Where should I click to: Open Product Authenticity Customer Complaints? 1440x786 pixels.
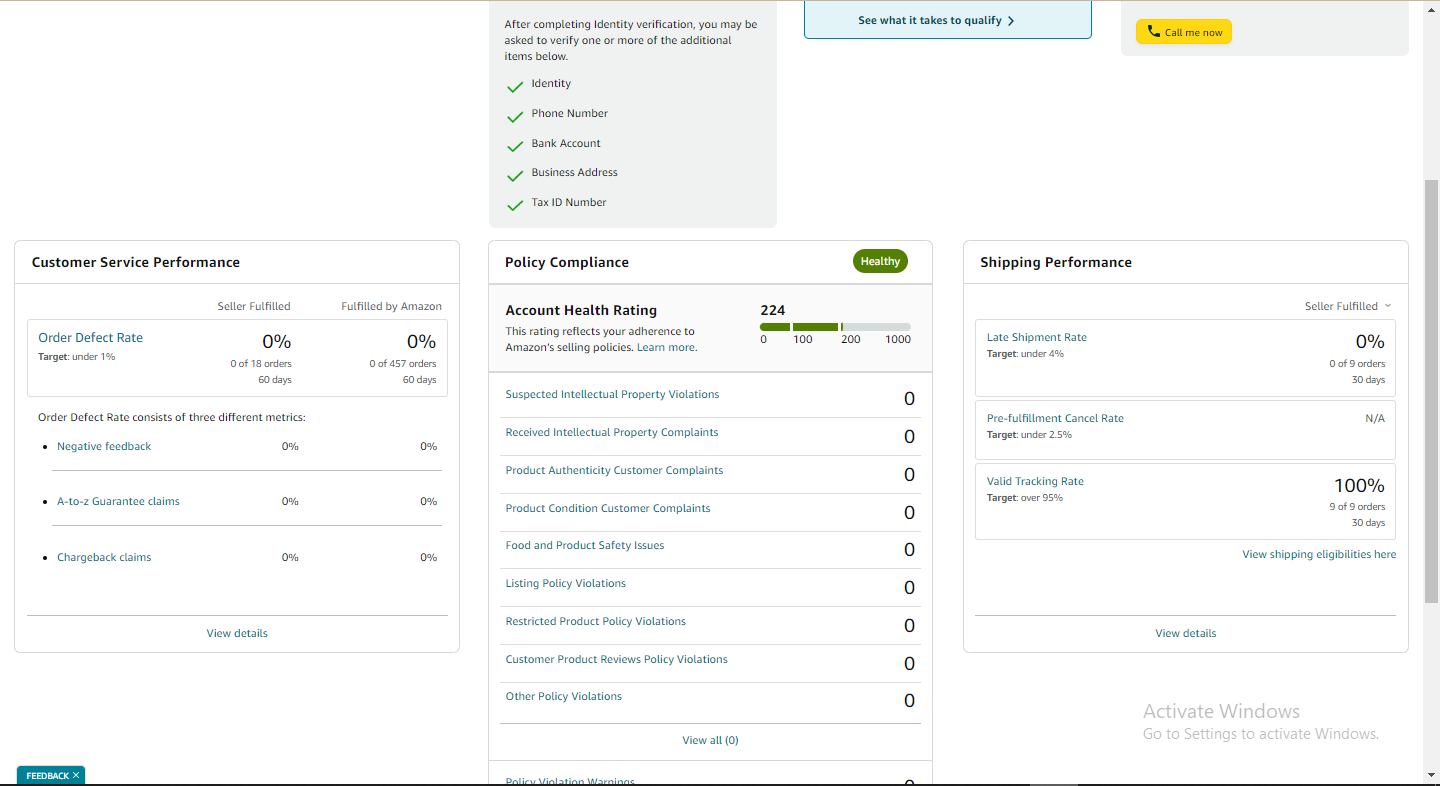pos(614,470)
